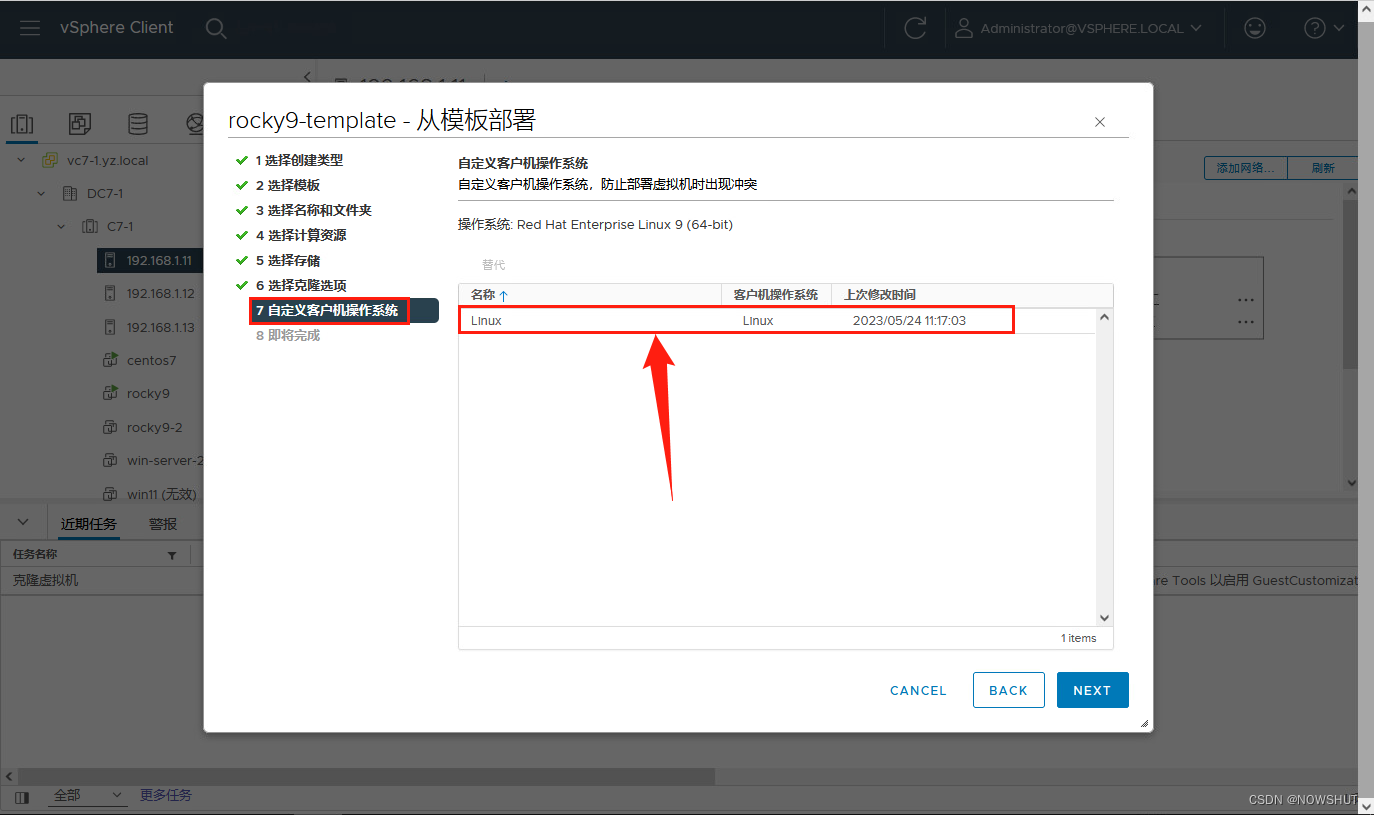Open the 全部 task filter dropdown
This screenshot has width=1374, height=815.
point(88,795)
